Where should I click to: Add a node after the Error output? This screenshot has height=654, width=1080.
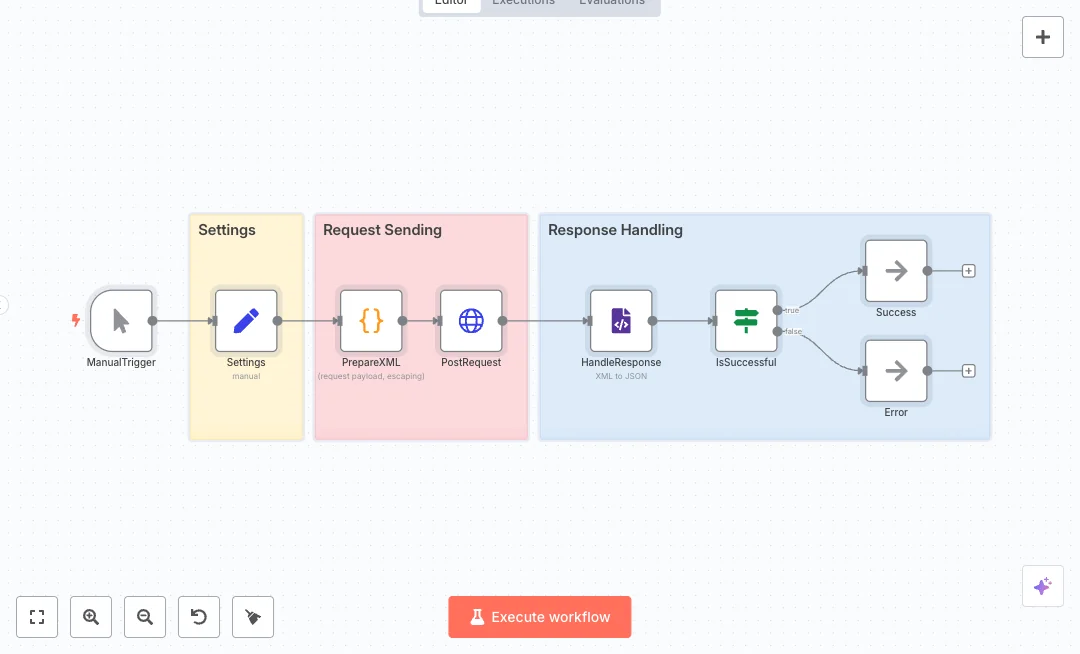click(968, 371)
